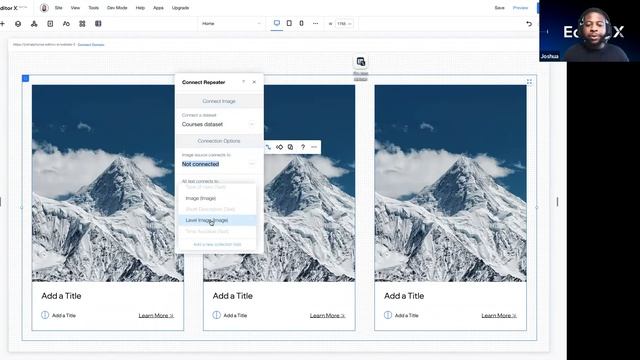Click Learn More in third card
This screenshot has width=640, height=360.
pyautogui.click(x=499, y=316)
